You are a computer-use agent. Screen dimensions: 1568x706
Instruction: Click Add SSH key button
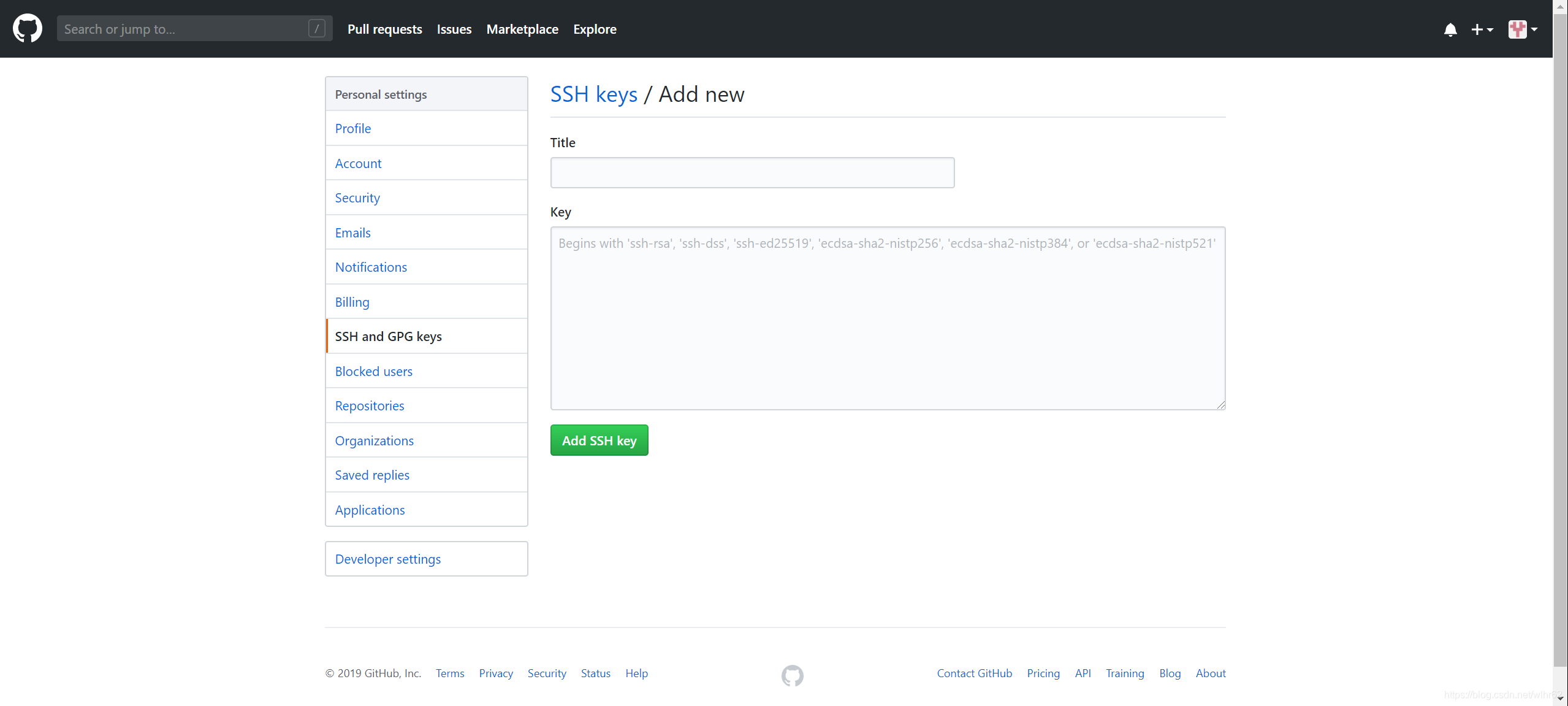599,440
